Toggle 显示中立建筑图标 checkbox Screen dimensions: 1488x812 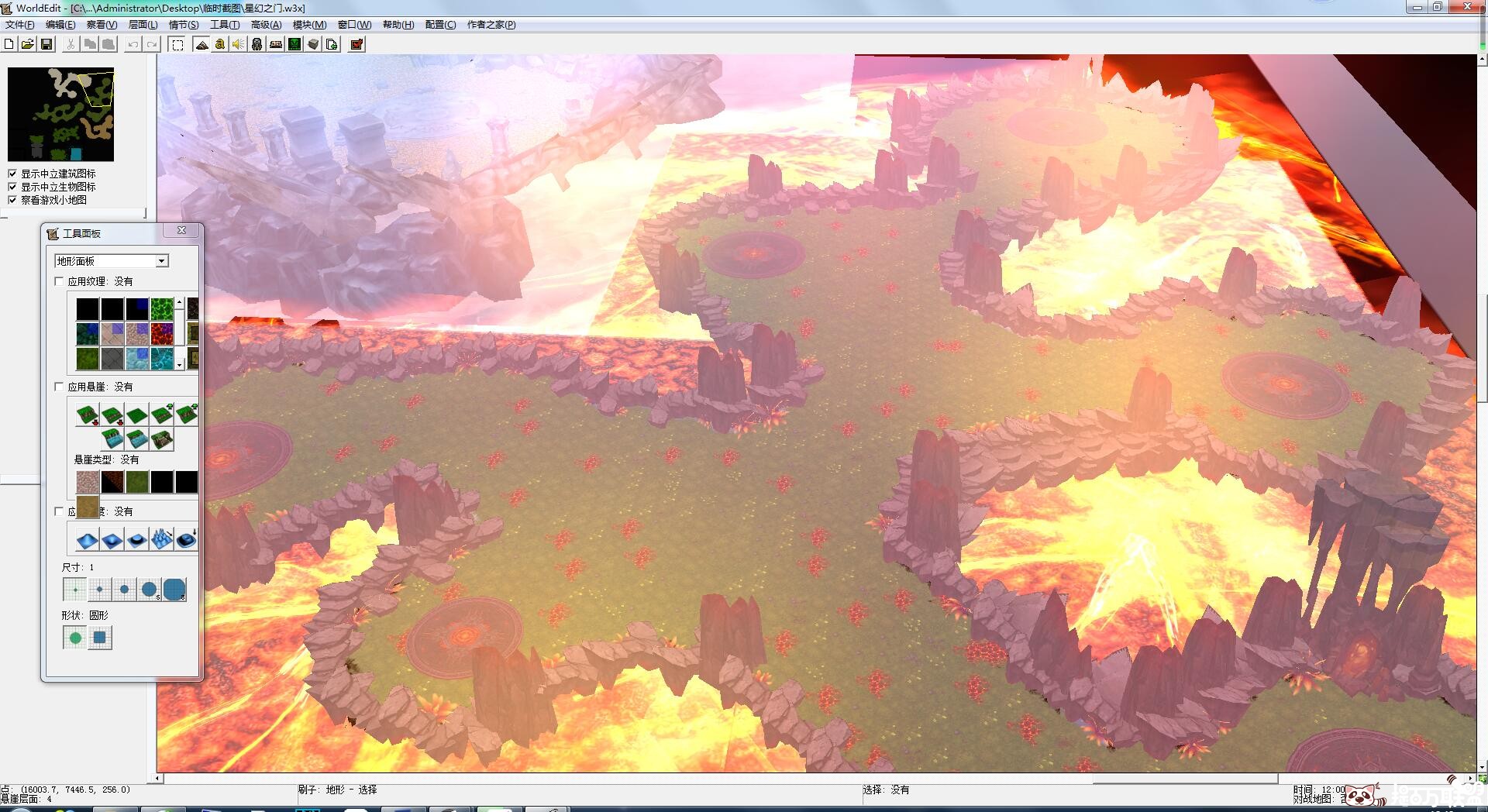pyautogui.click(x=12, y=174)
